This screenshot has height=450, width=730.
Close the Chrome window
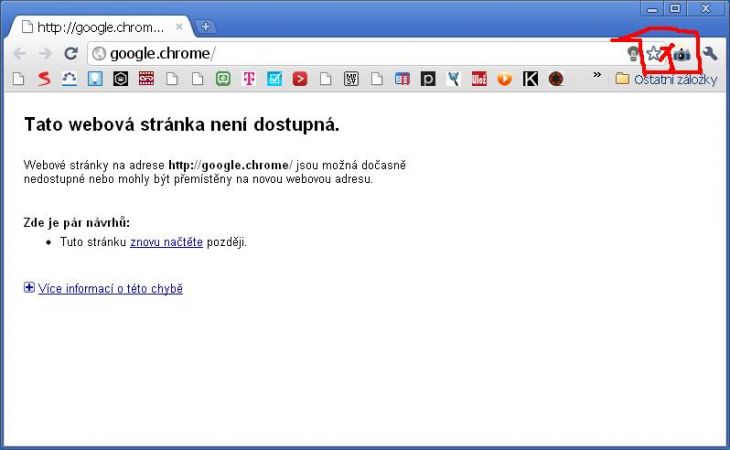(x=706, y=8)
